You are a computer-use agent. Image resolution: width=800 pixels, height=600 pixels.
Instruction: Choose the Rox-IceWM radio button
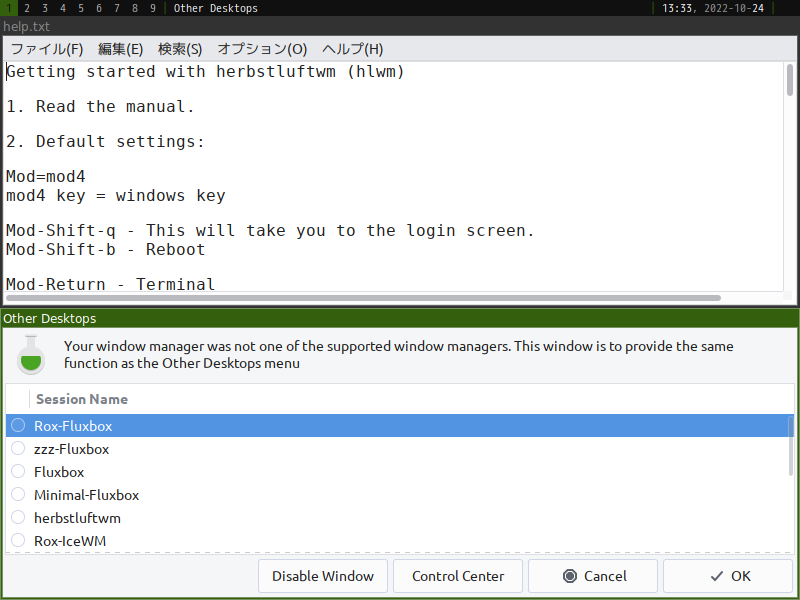pyautogui.click(x=18, y=540)
